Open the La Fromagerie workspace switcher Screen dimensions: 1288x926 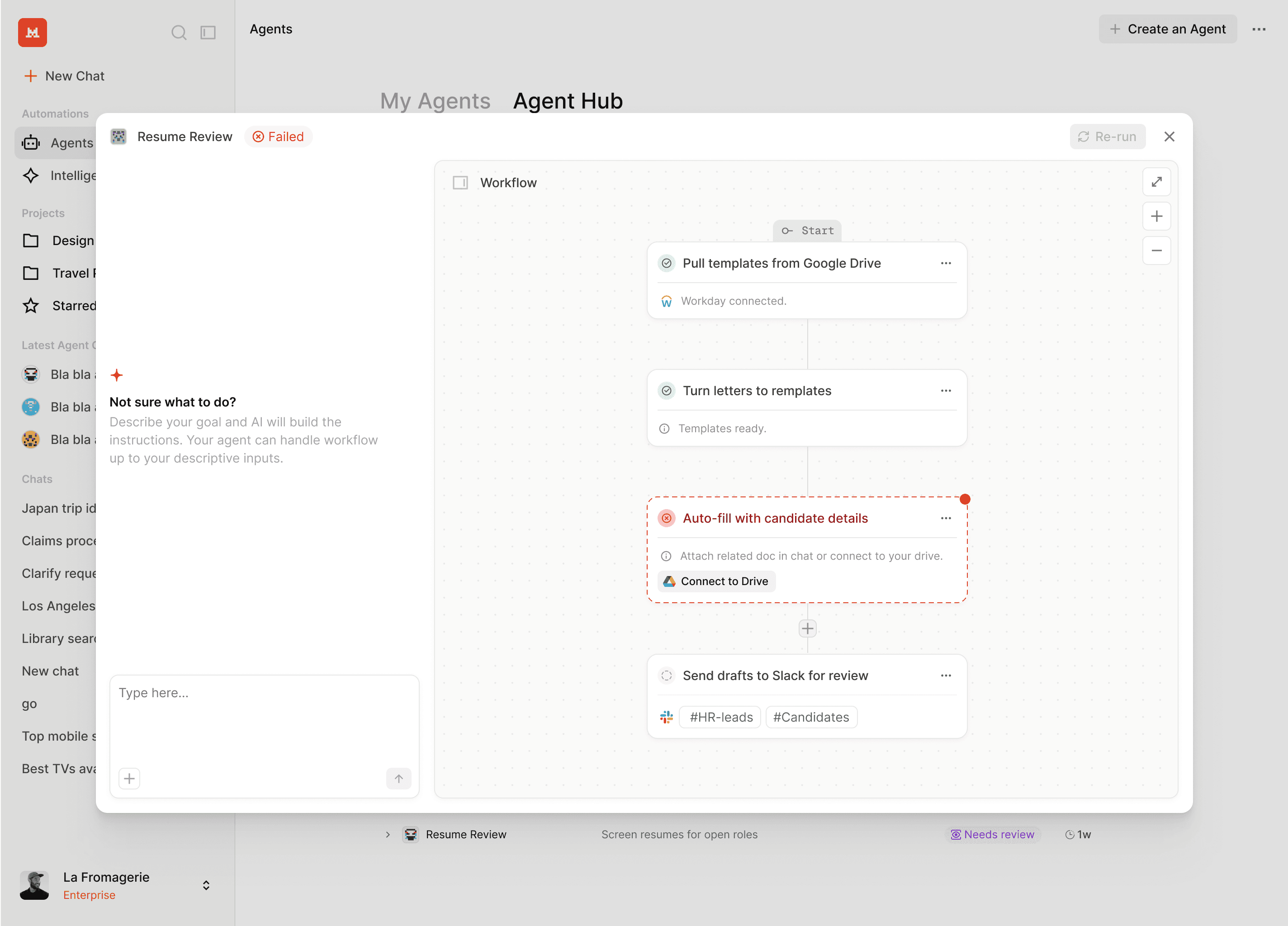point(206,885)
